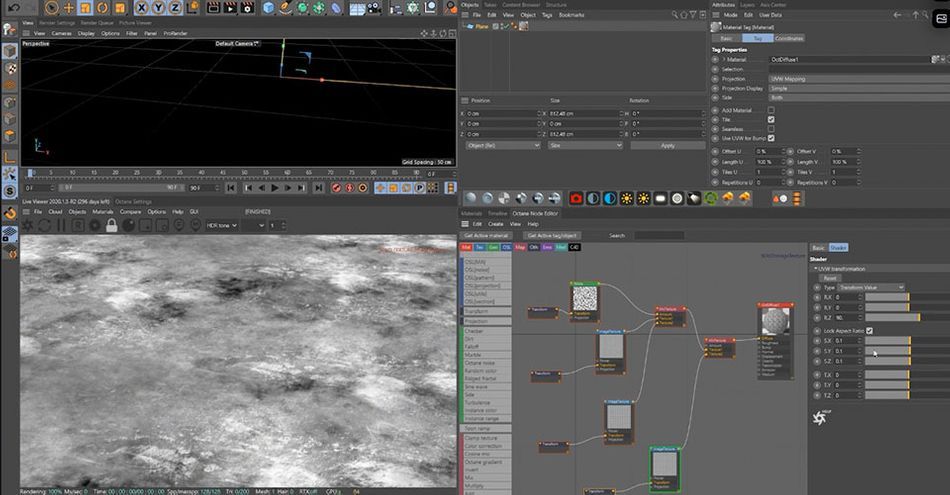This screenshot has width=950, height=495.
Task: Open the Size mode dropdown
Action: tap(585, 145)
